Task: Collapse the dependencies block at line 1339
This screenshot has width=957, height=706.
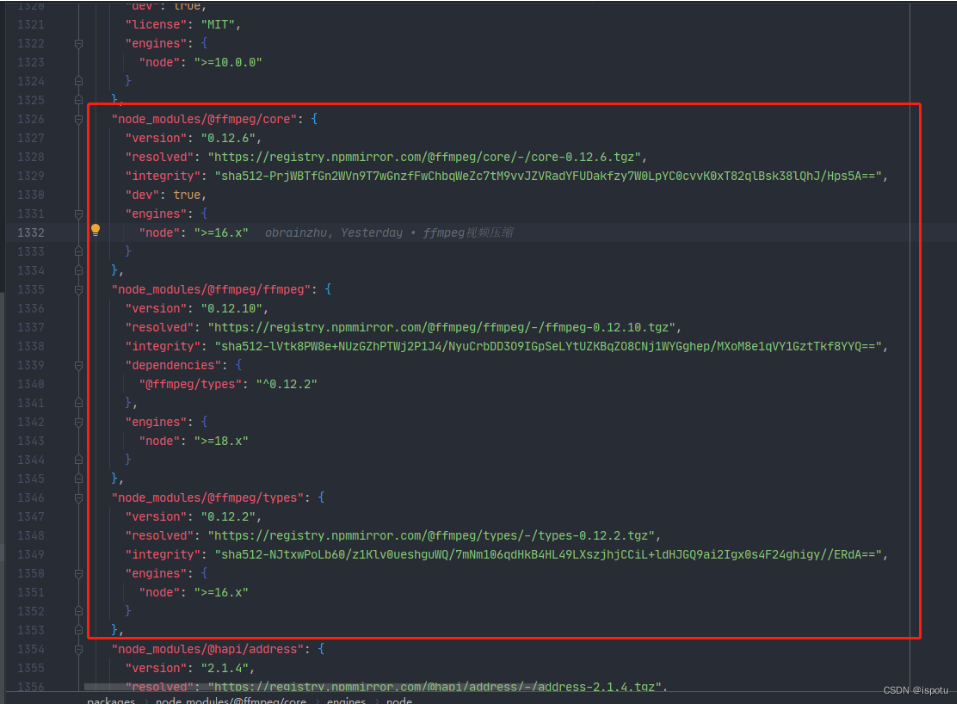Action: pyautogui.click(x=79, y=366)
